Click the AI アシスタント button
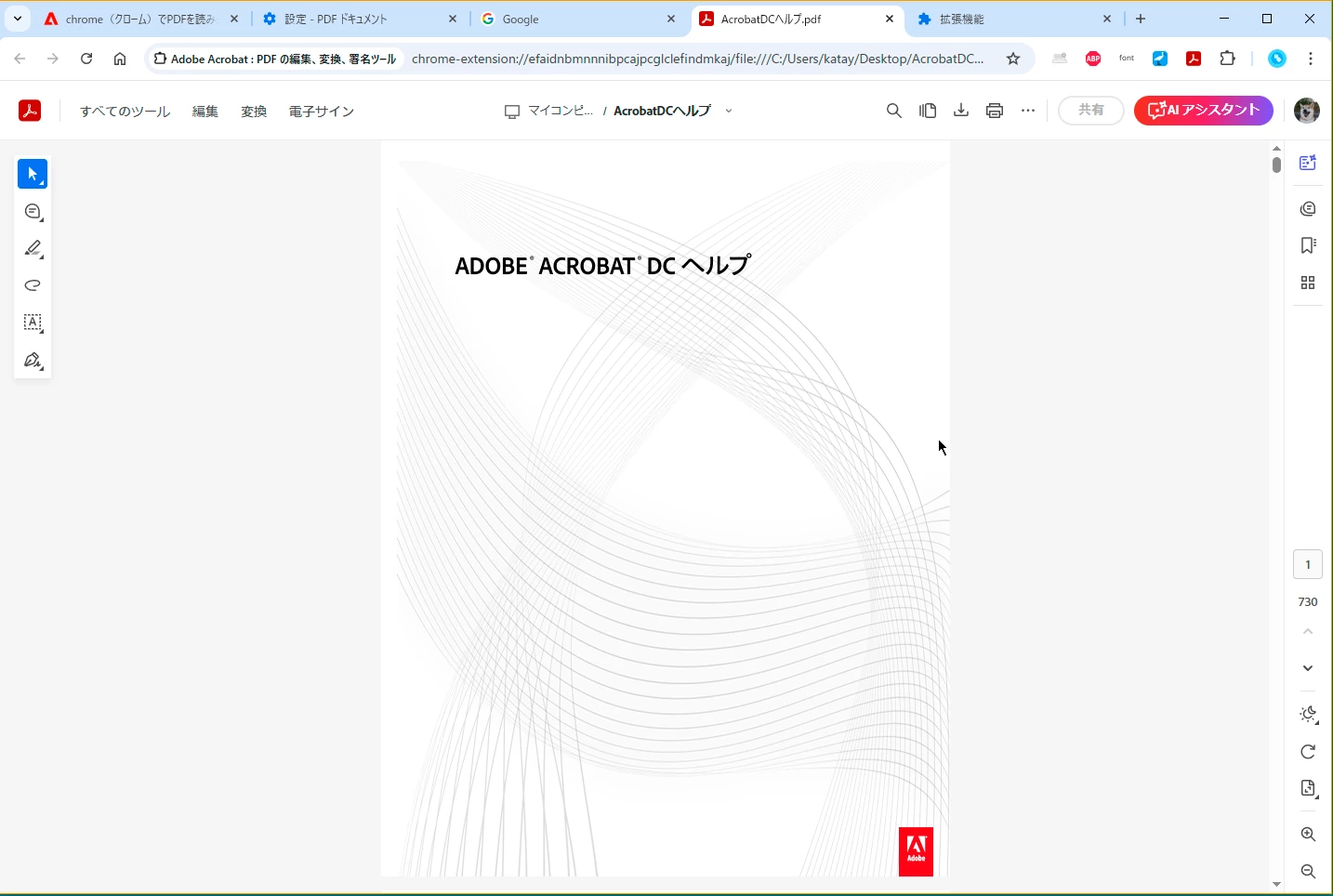 pos(1204,110)
